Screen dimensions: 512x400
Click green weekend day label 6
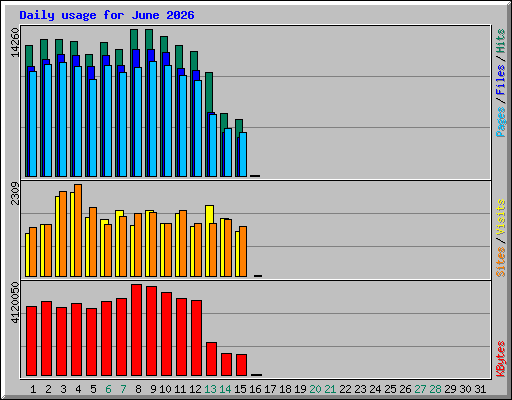(x=108, y=389)
